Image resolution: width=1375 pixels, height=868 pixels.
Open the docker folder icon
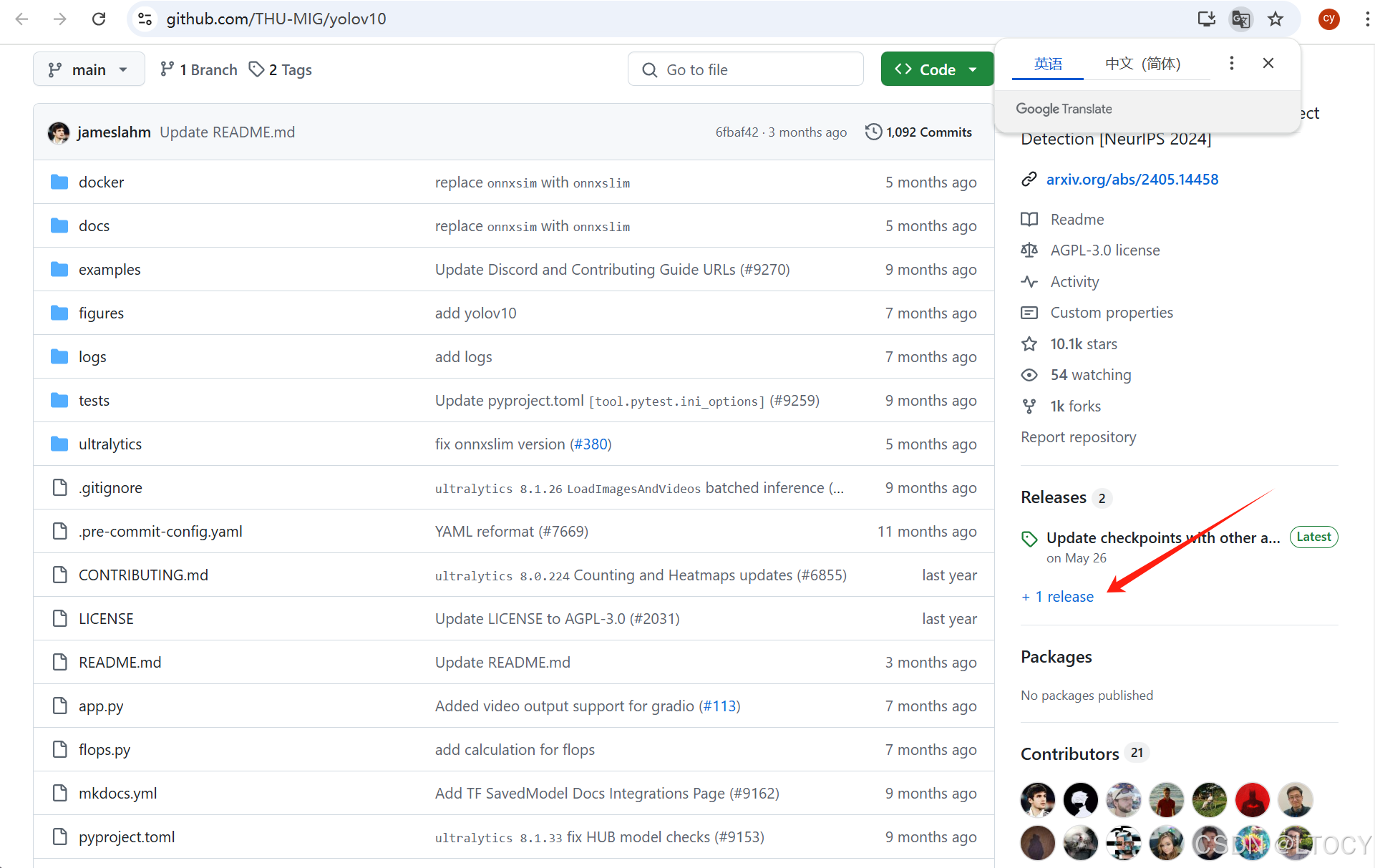(59, 182)
